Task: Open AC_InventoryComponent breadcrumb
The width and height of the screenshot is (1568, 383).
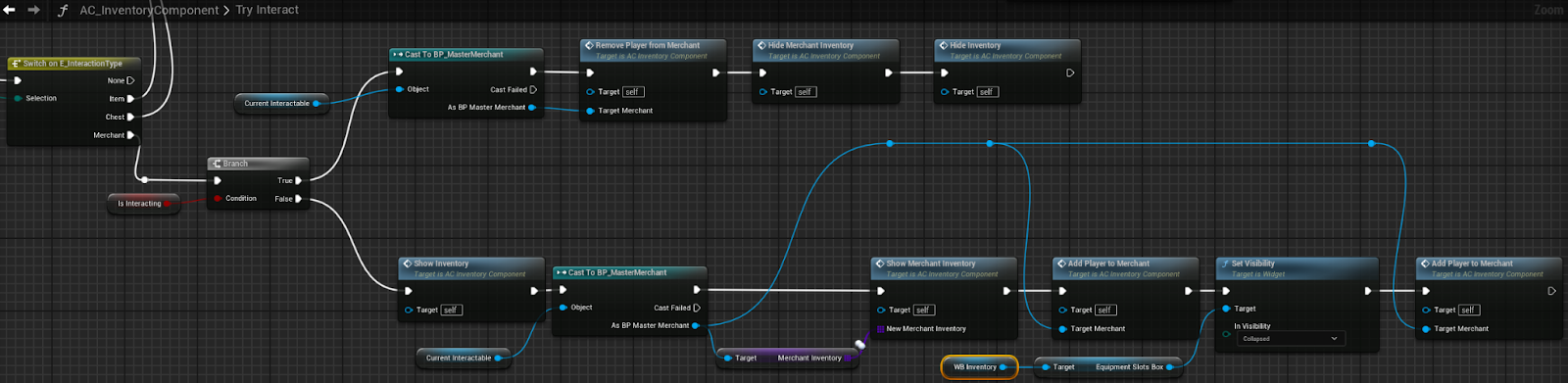Action: tap(149, 10)
